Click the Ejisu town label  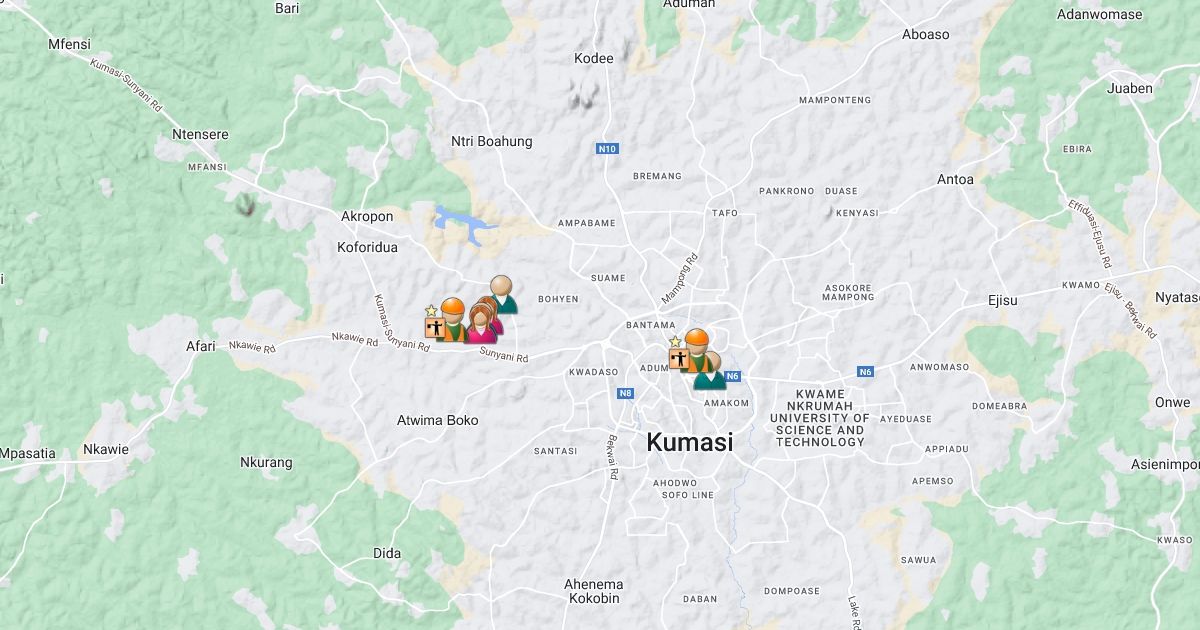click(1002, 300)
